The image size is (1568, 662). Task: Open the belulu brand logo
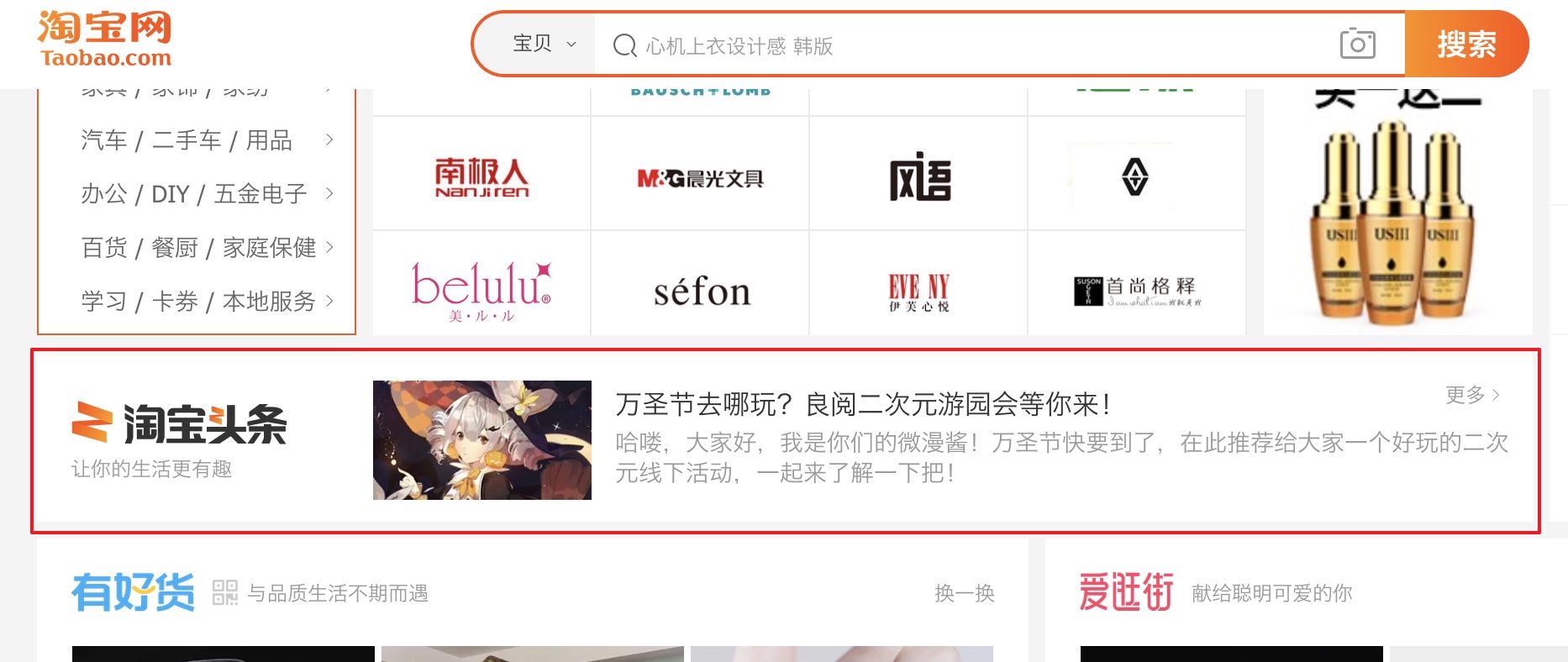tap(481, 292)
